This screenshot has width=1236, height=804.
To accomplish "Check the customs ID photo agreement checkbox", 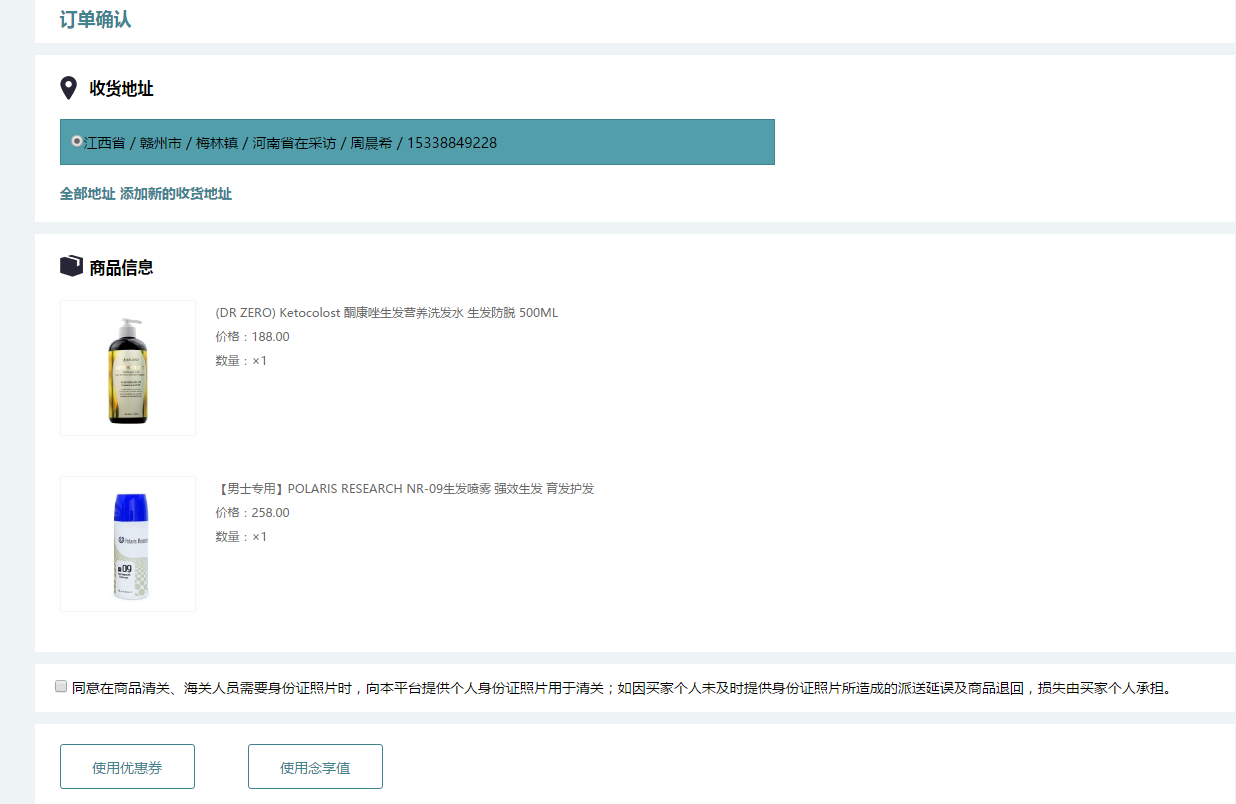I will pyautogui.click(x=61, y=687).
